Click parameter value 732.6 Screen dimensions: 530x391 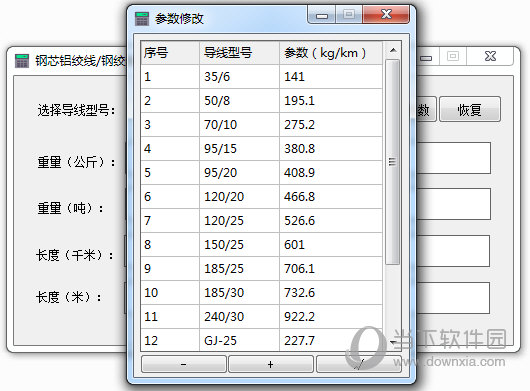(331, 293)
